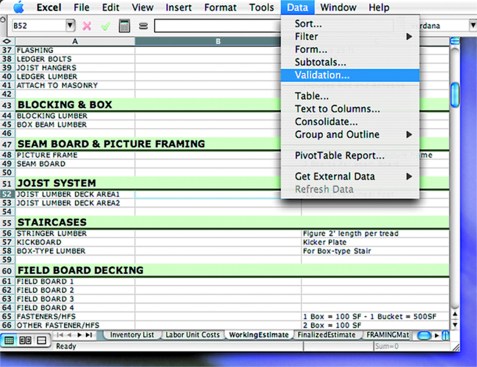Select row 52 header
The image size is (477, 367).
(x=7, y=194)
